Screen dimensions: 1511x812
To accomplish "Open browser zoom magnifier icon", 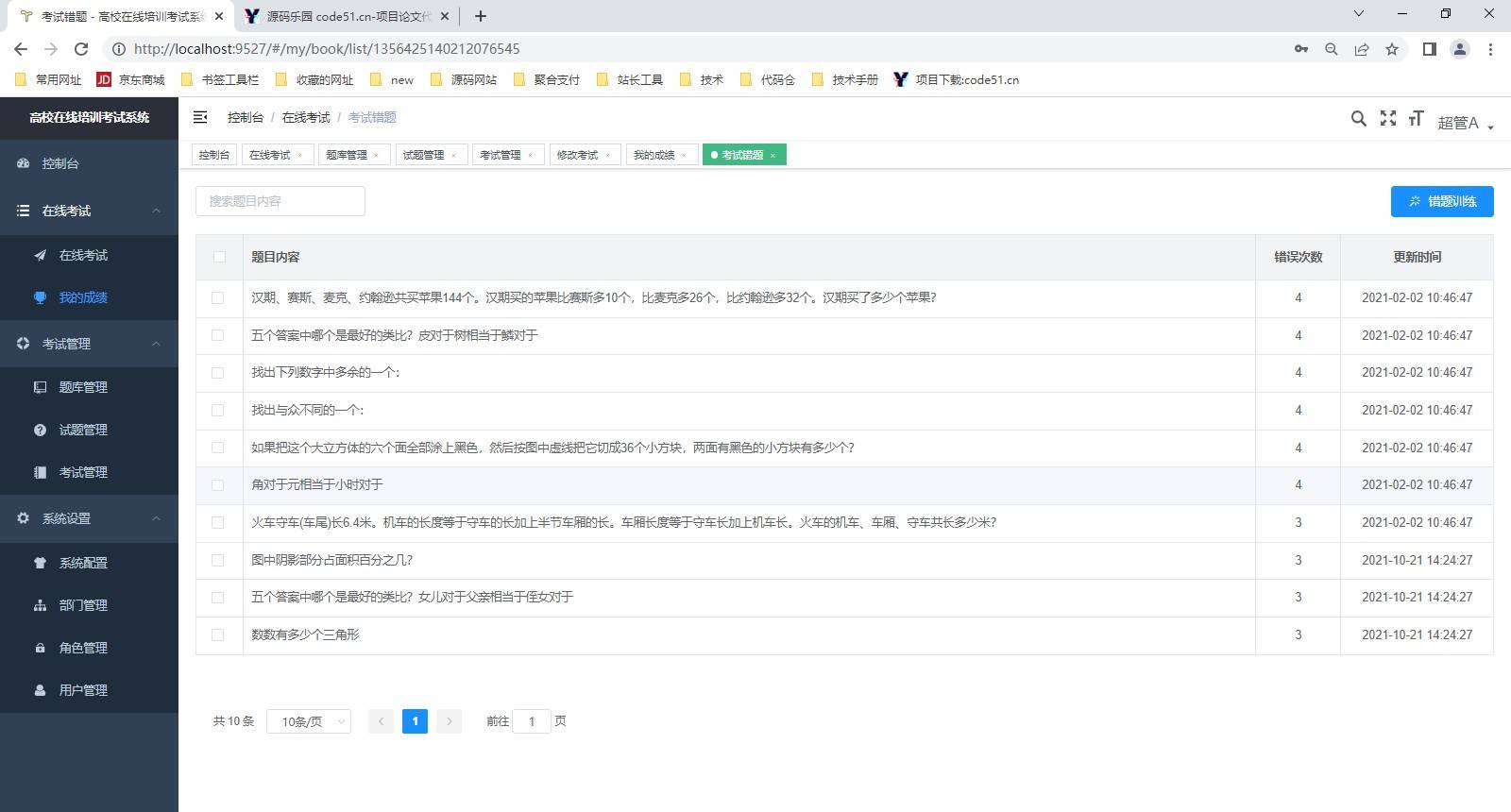I will [x=1332, y=49].
